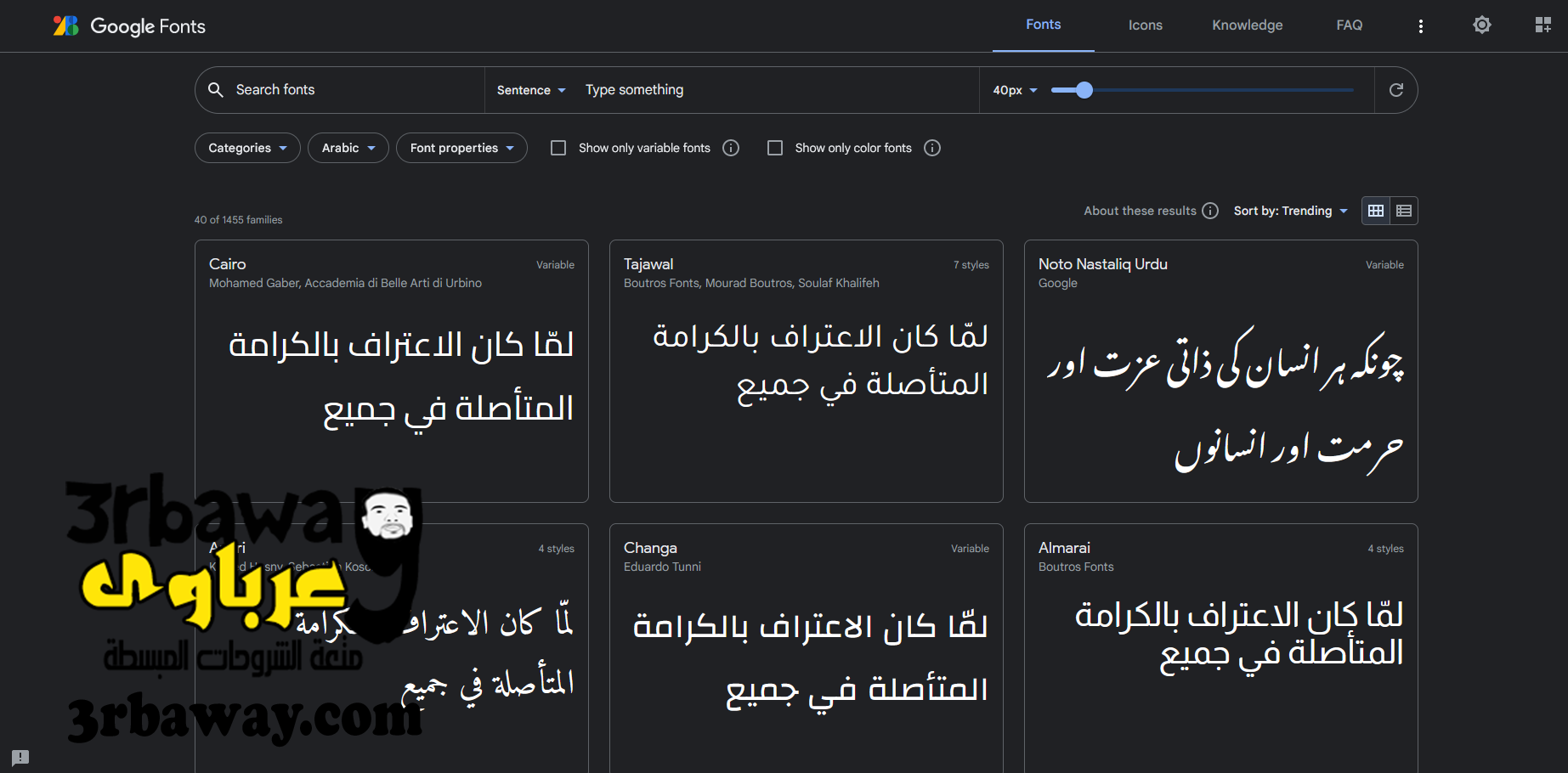This screenshot has width=1568, height=773.
Task: Click the Cairo designers text line
Action: point(345,283)
